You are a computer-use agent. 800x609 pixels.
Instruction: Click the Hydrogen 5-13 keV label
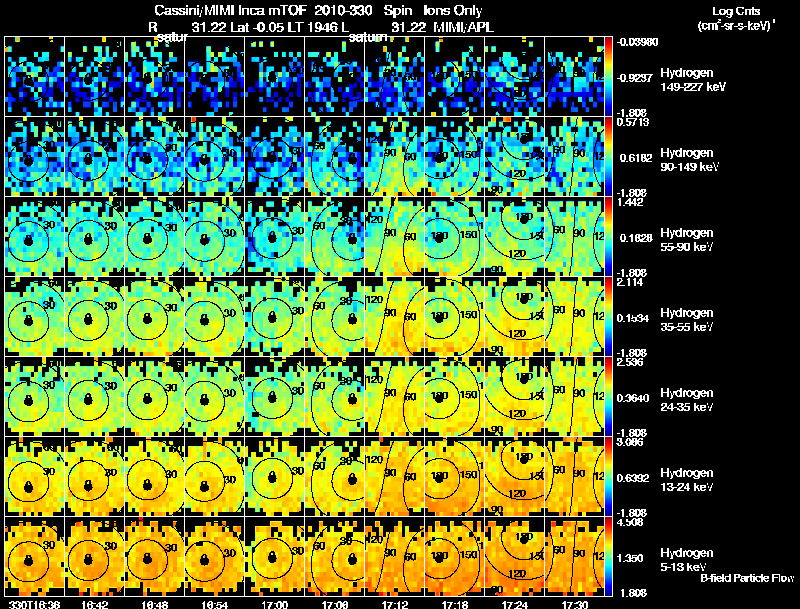point(687,560)
